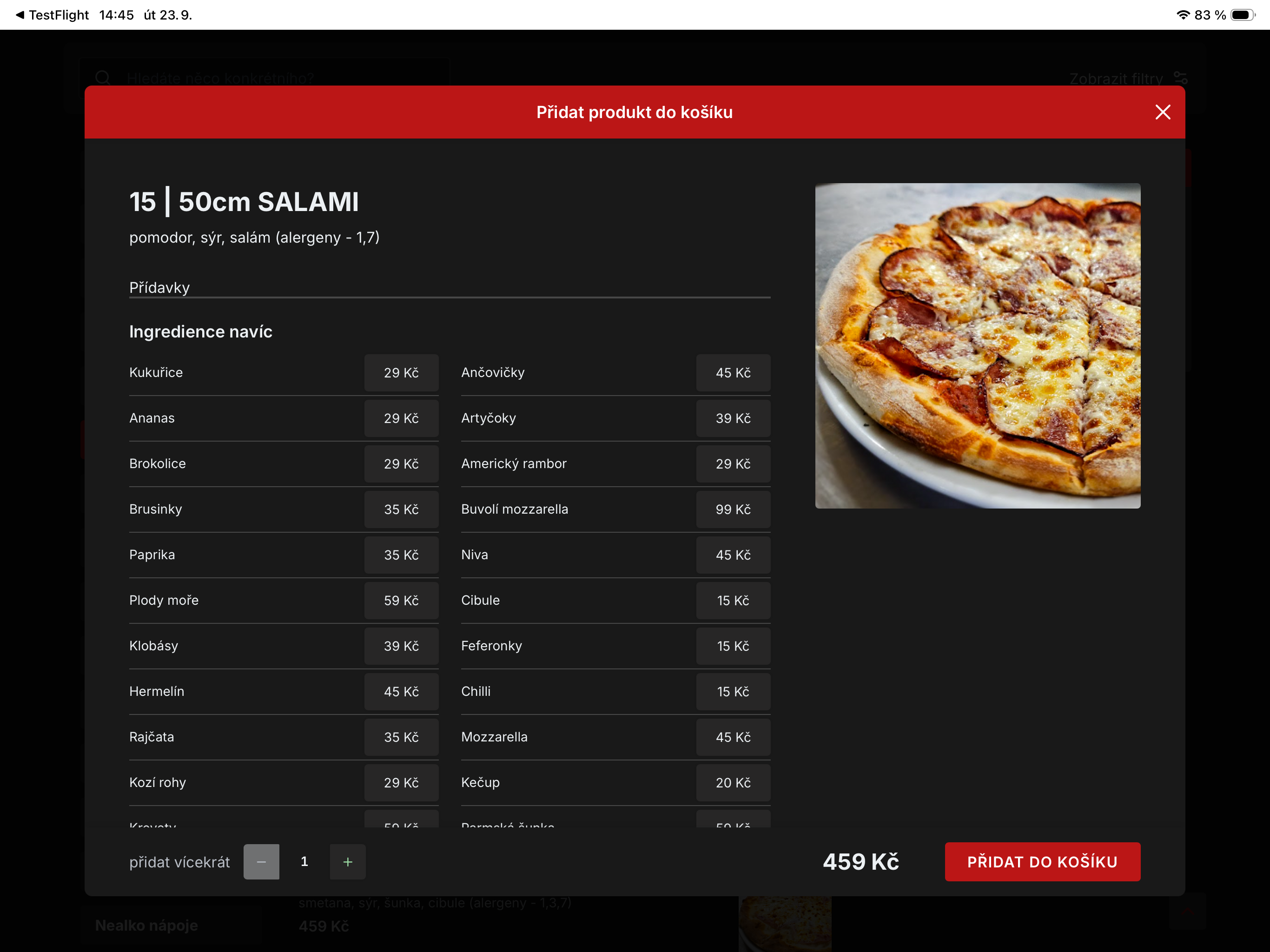Click the quantity value 1

[x=304, y=861]
